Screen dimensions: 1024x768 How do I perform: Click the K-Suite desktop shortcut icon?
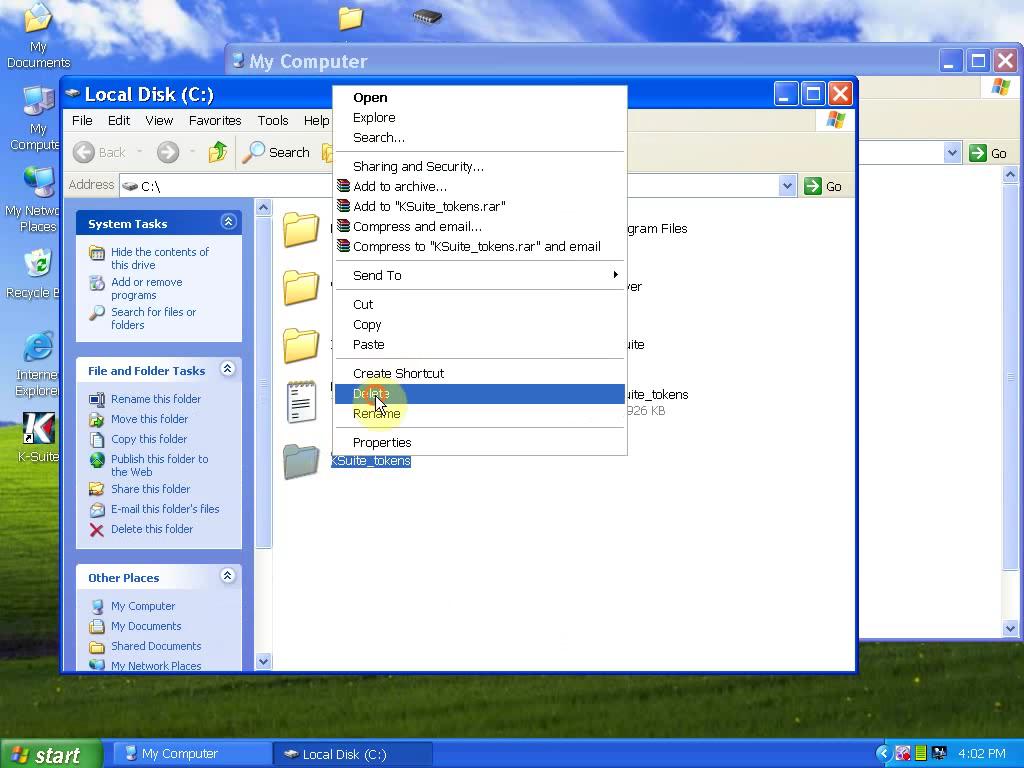[39, 429]
